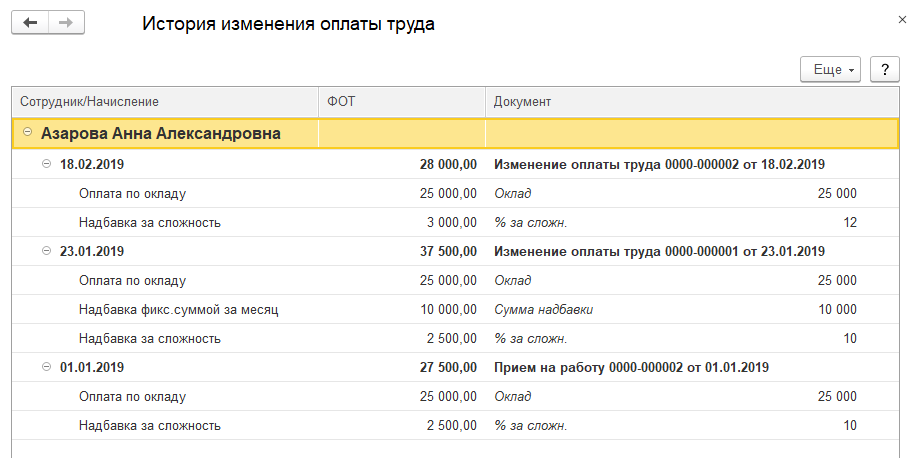Collapse the 18.02.2019 entry

(46, 164)
